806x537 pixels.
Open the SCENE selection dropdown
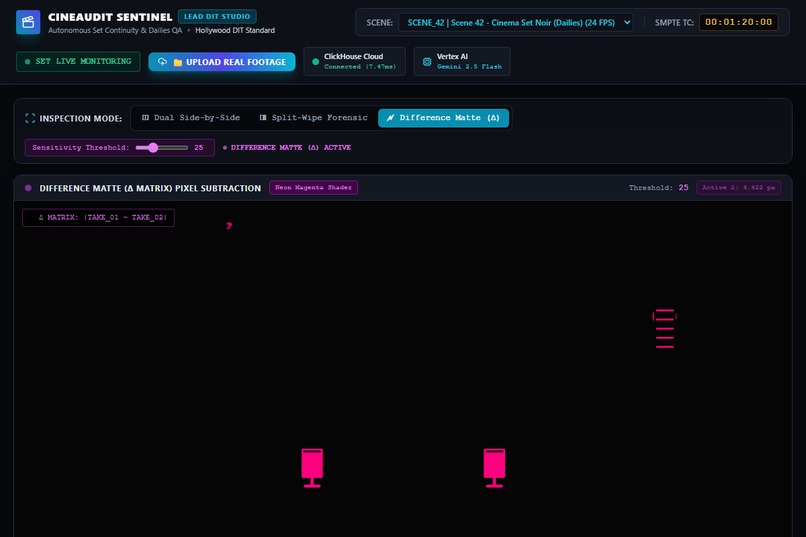click(x=515, y=22)
